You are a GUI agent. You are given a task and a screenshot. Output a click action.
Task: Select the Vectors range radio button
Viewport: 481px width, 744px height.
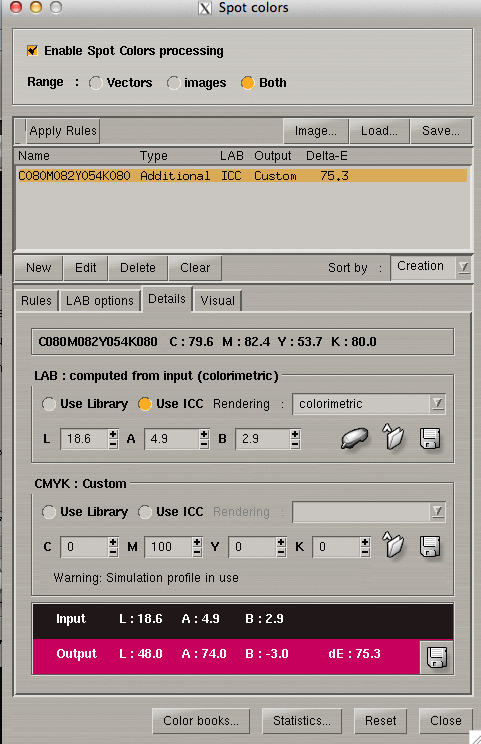(95, 83)
